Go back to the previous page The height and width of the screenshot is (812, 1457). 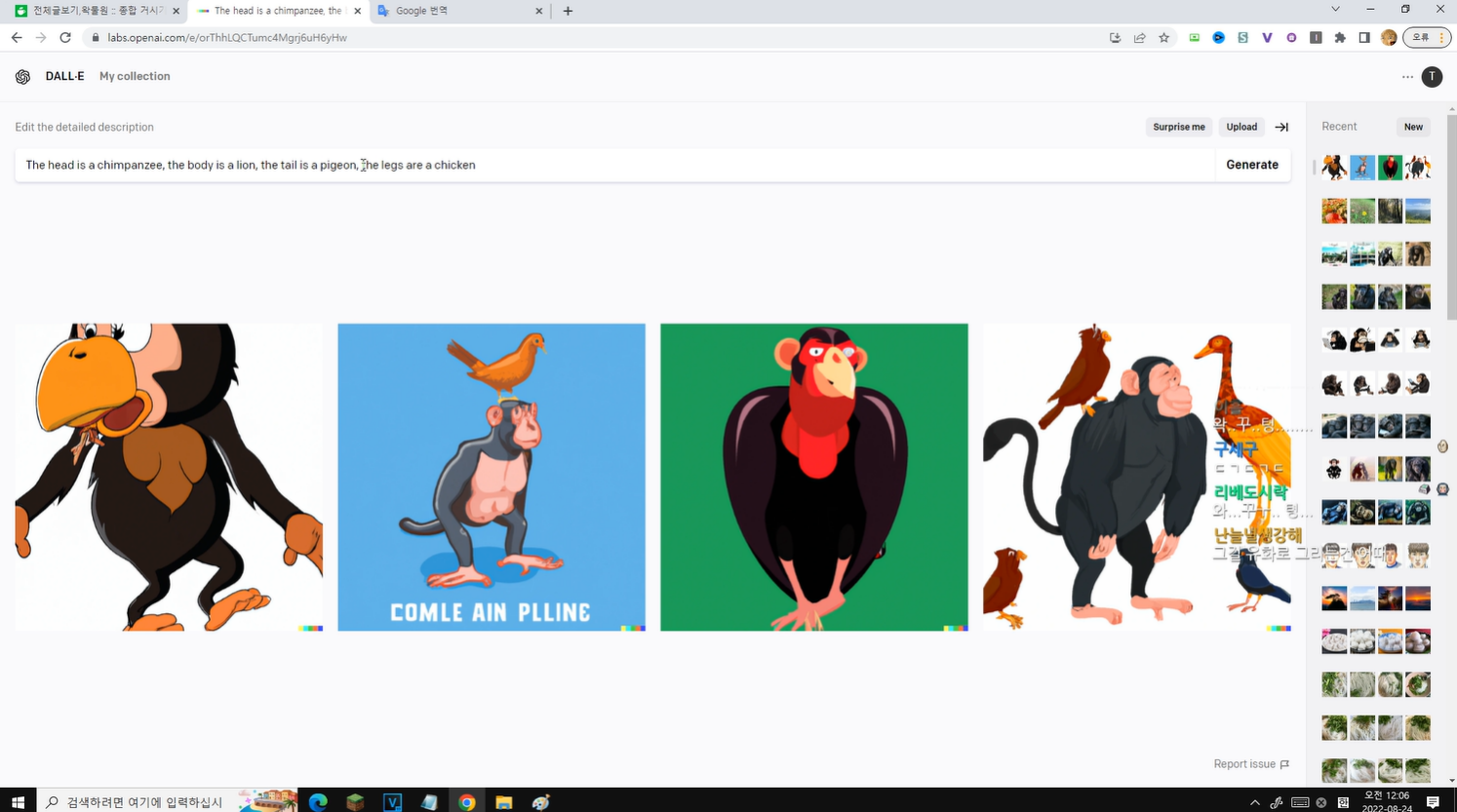coord(17,37)
